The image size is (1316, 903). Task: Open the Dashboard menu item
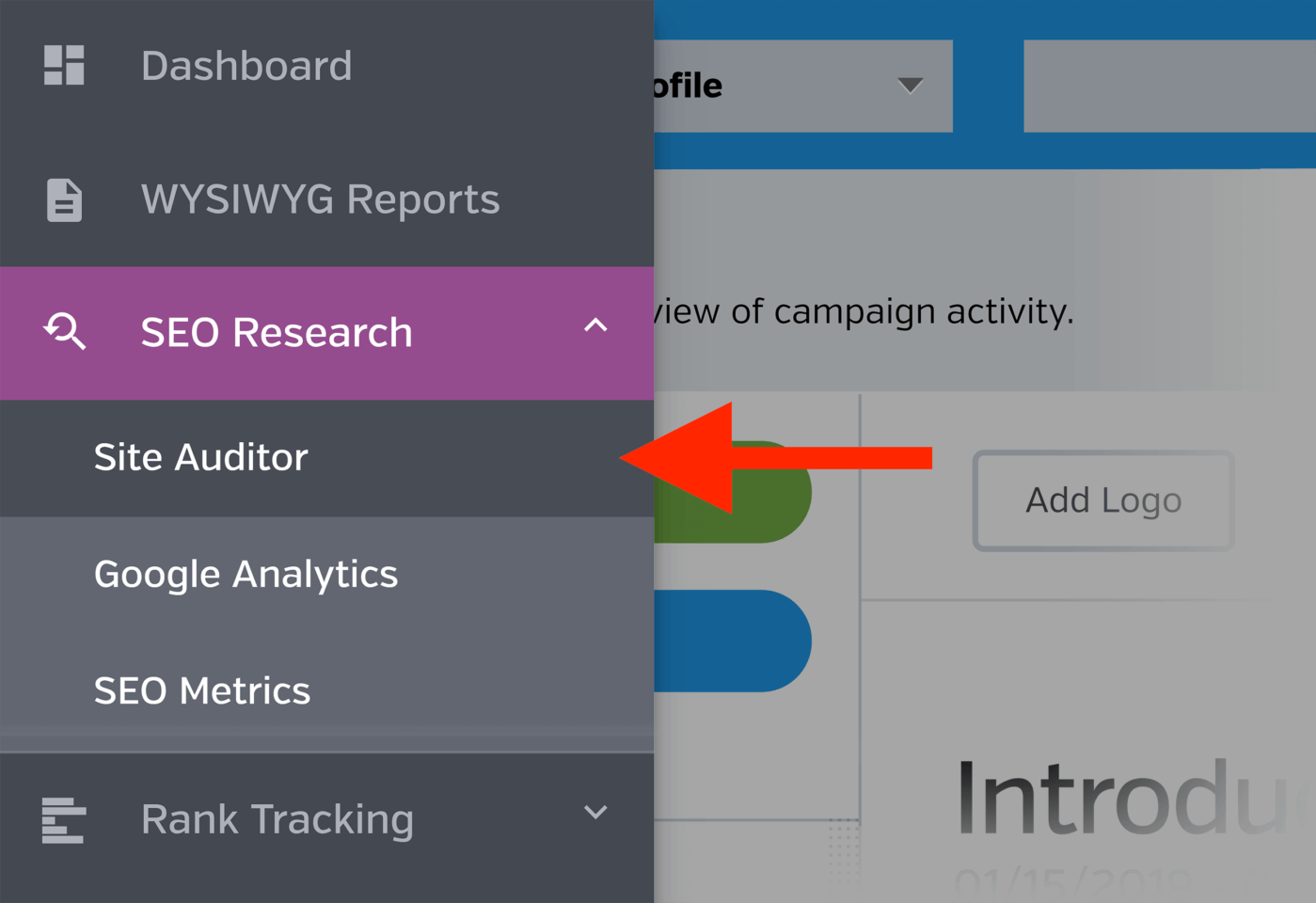click(x=326, y=66)
